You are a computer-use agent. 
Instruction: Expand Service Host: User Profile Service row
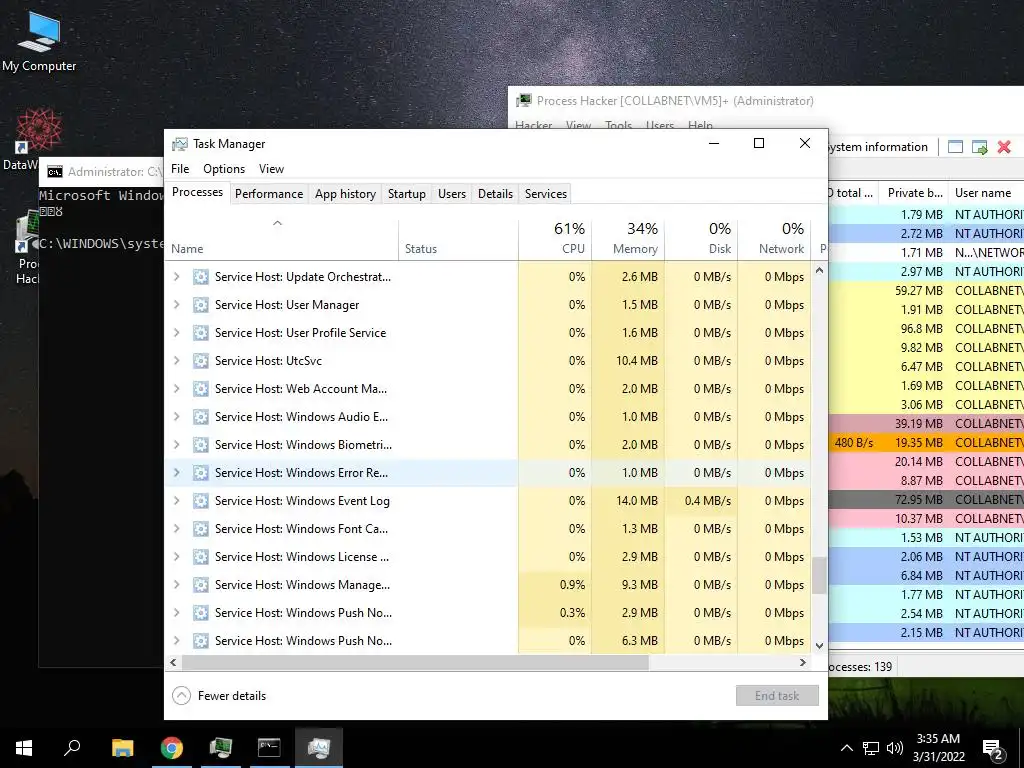(x=176, y=333)
